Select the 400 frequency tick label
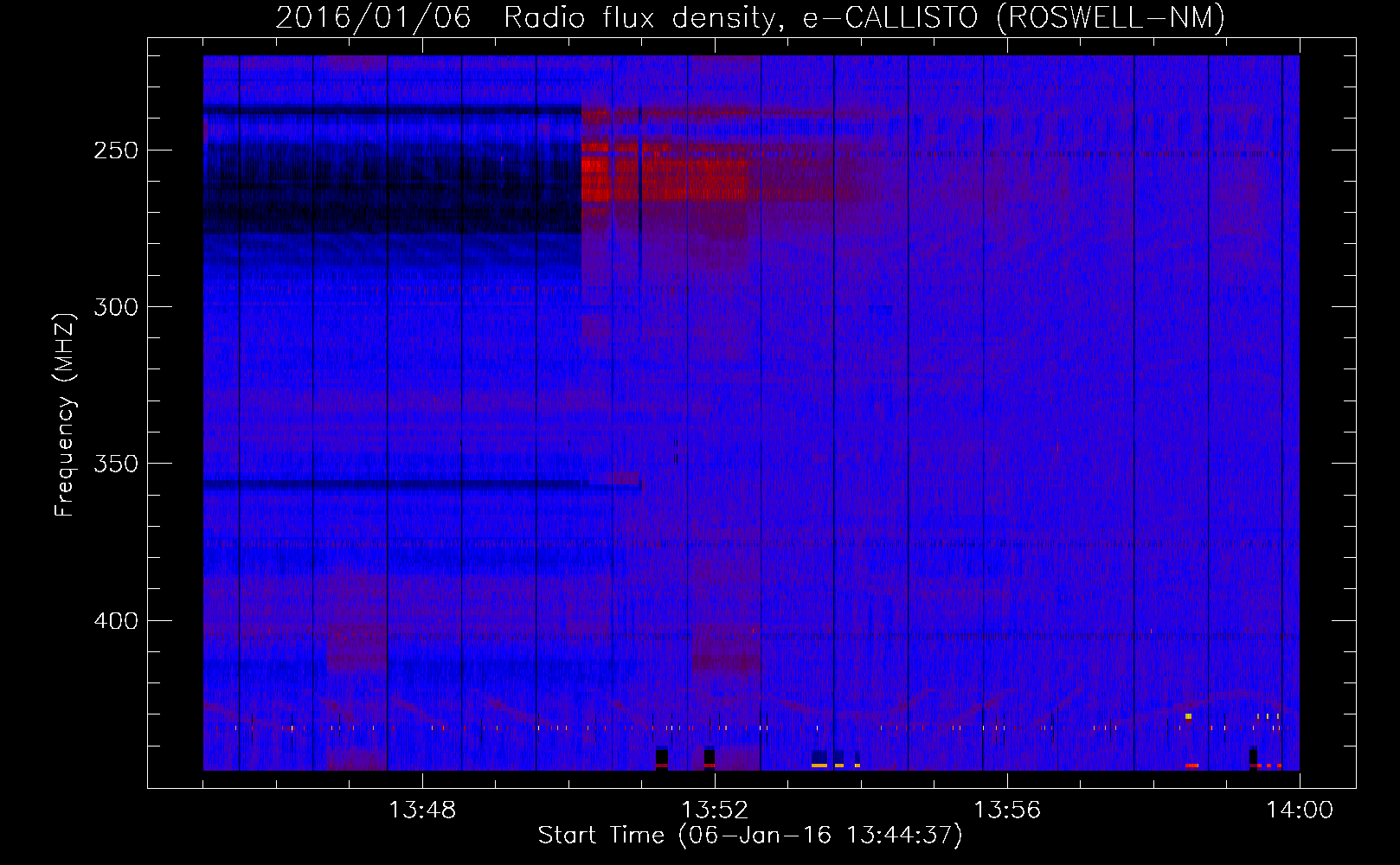The height and width of the screenshot is (865, 1400). tap(116, 621)
